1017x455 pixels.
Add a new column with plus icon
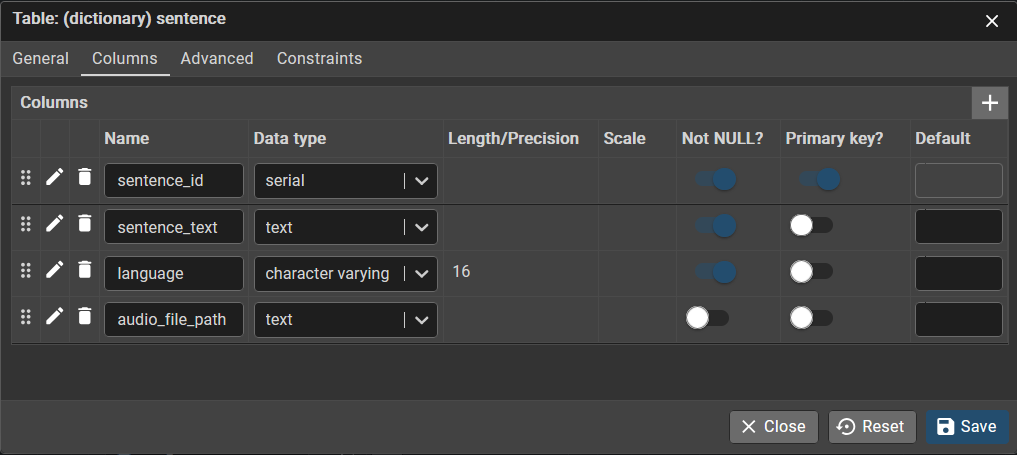[990, 103]
